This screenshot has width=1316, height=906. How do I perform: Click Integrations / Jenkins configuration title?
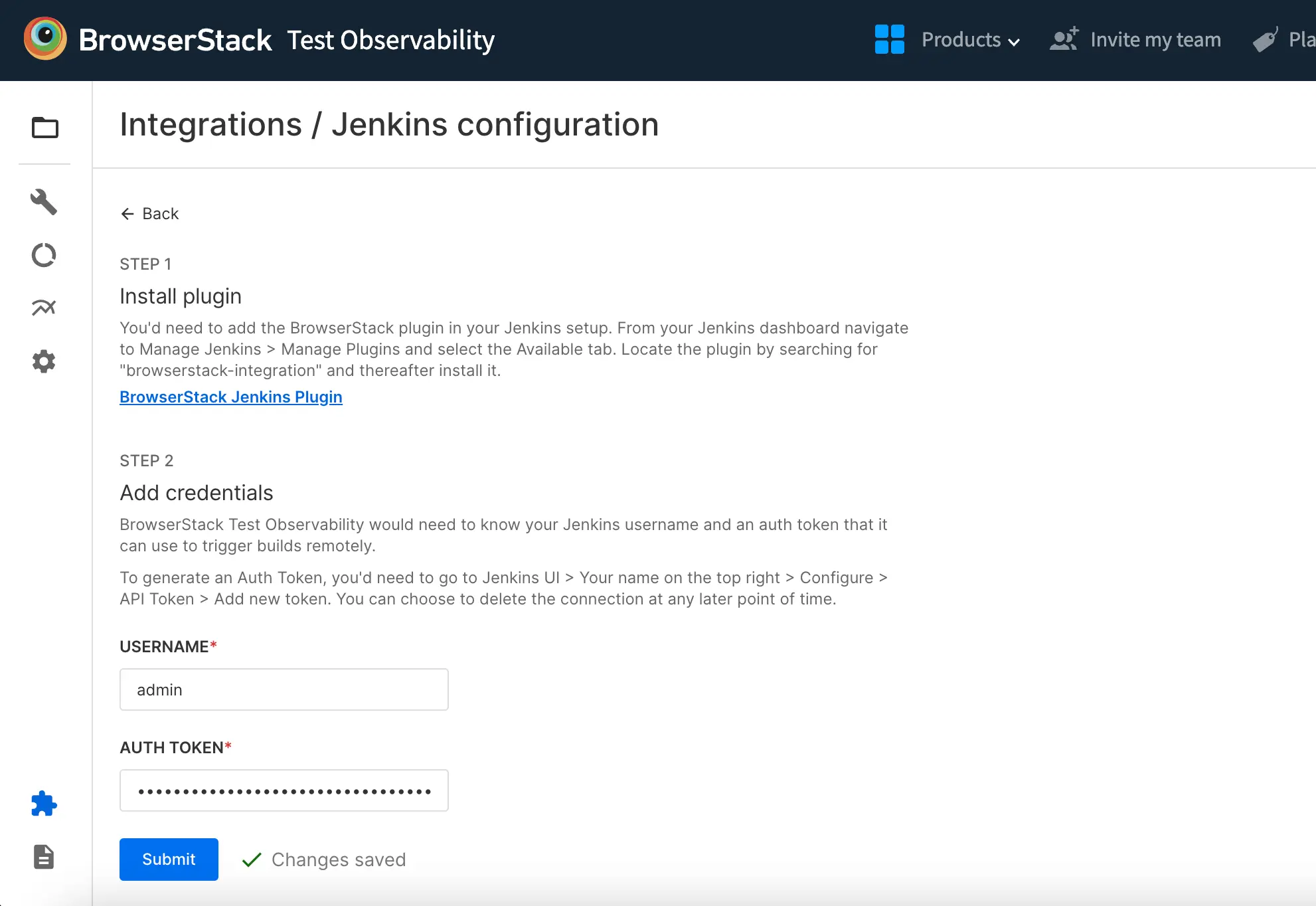(389, 125)
